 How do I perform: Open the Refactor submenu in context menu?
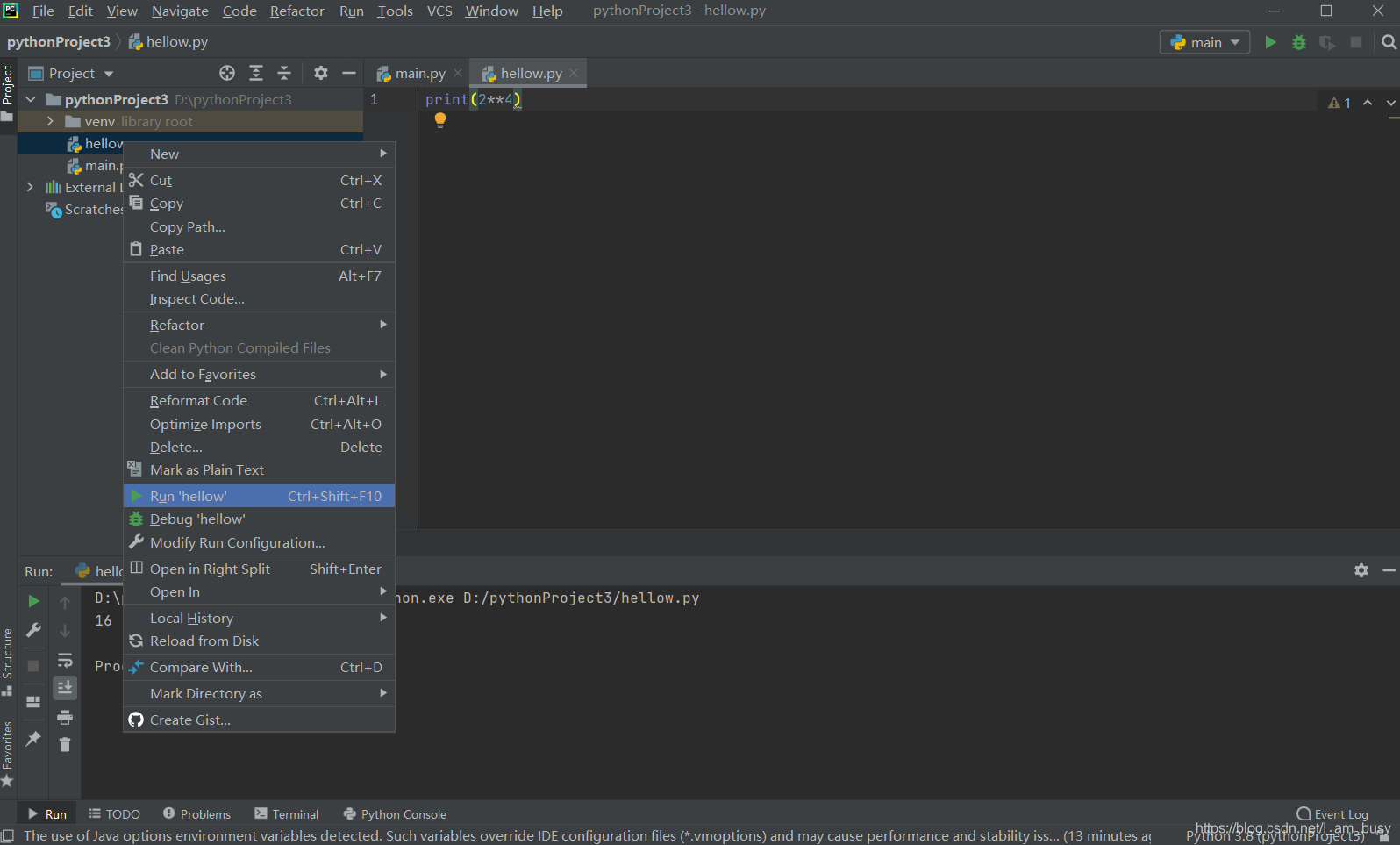click(x=259, y=325)
